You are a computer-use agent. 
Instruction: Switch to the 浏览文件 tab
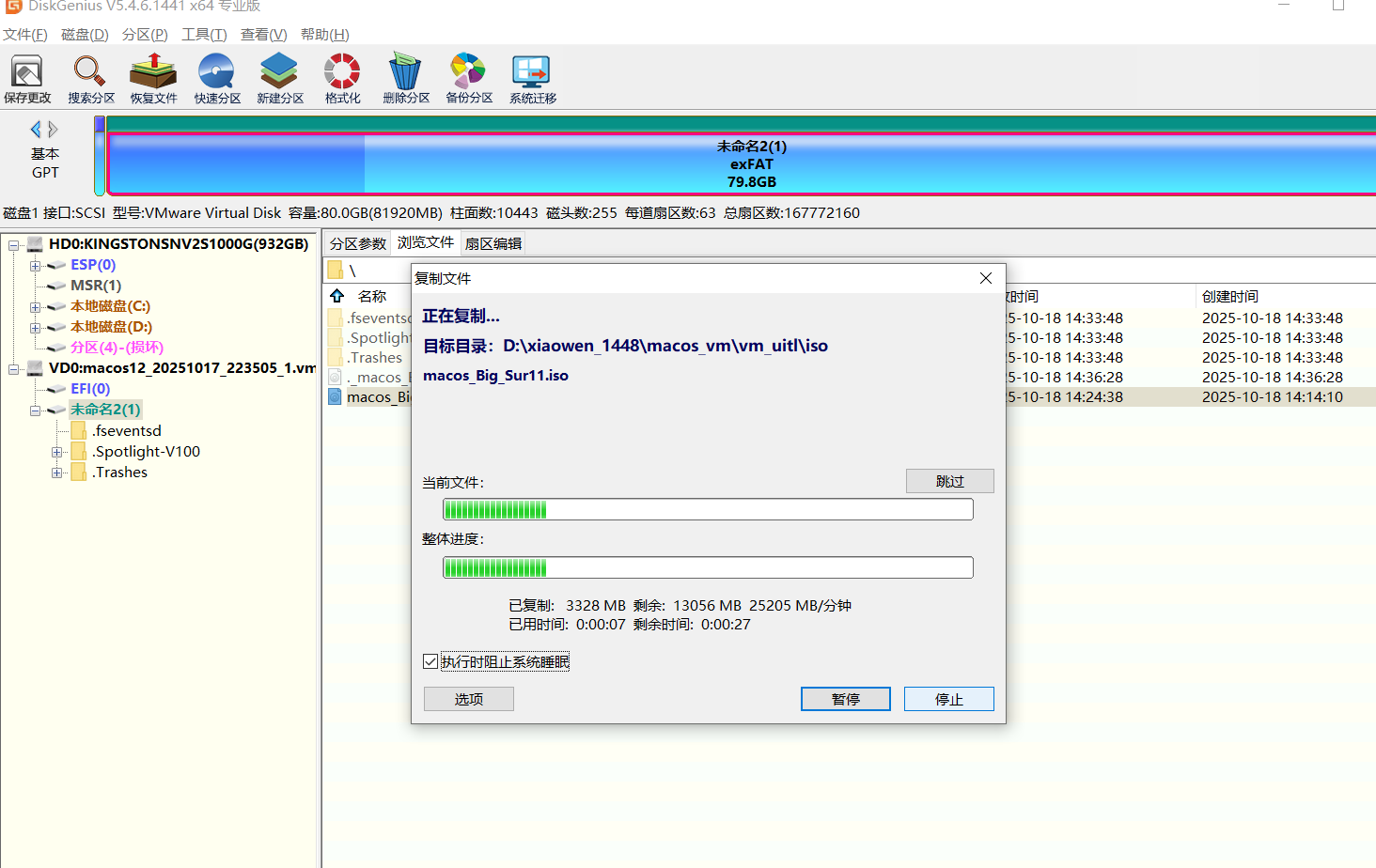(x=426, y=242)
